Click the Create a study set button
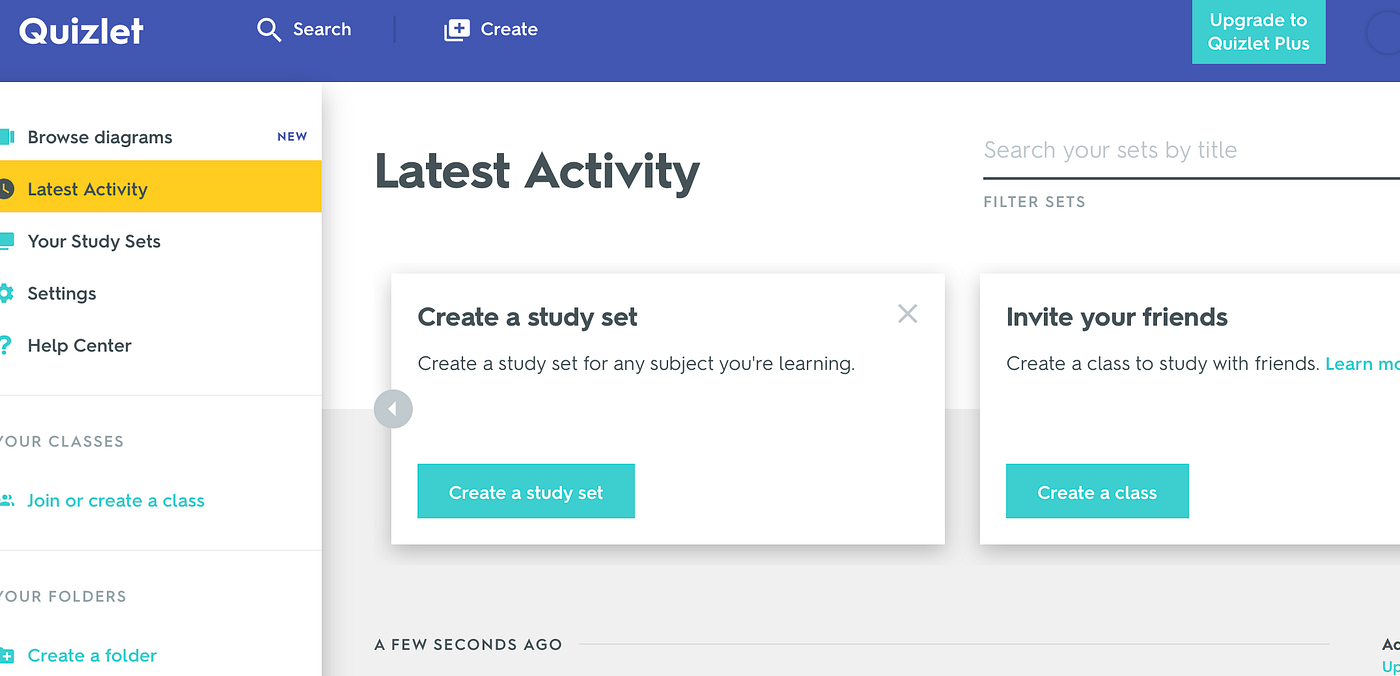This screenshot has width=1400, height=676. pyautogui.click(x=526, y=491)
